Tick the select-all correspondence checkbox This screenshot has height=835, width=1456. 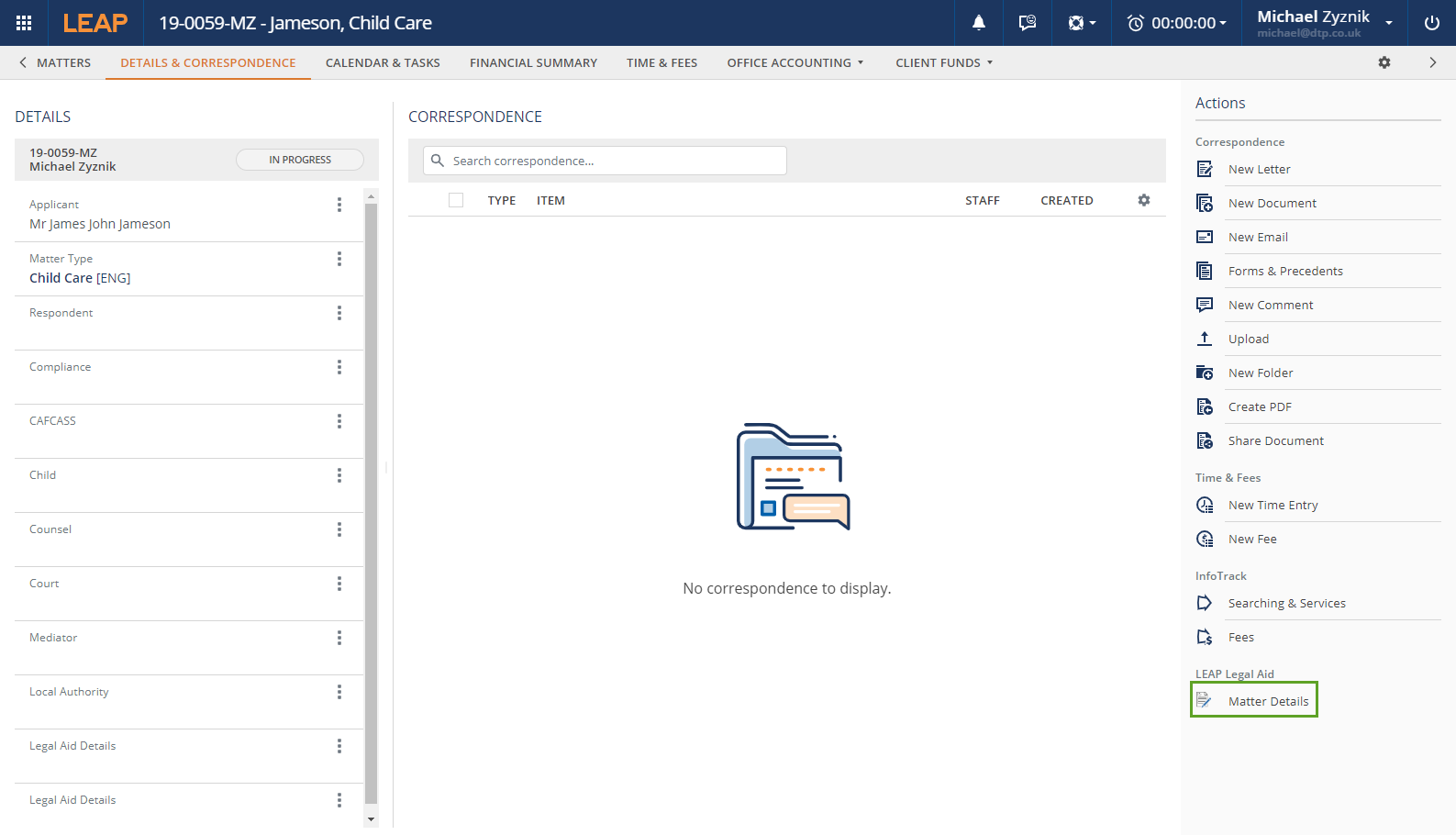coord(456,200)
